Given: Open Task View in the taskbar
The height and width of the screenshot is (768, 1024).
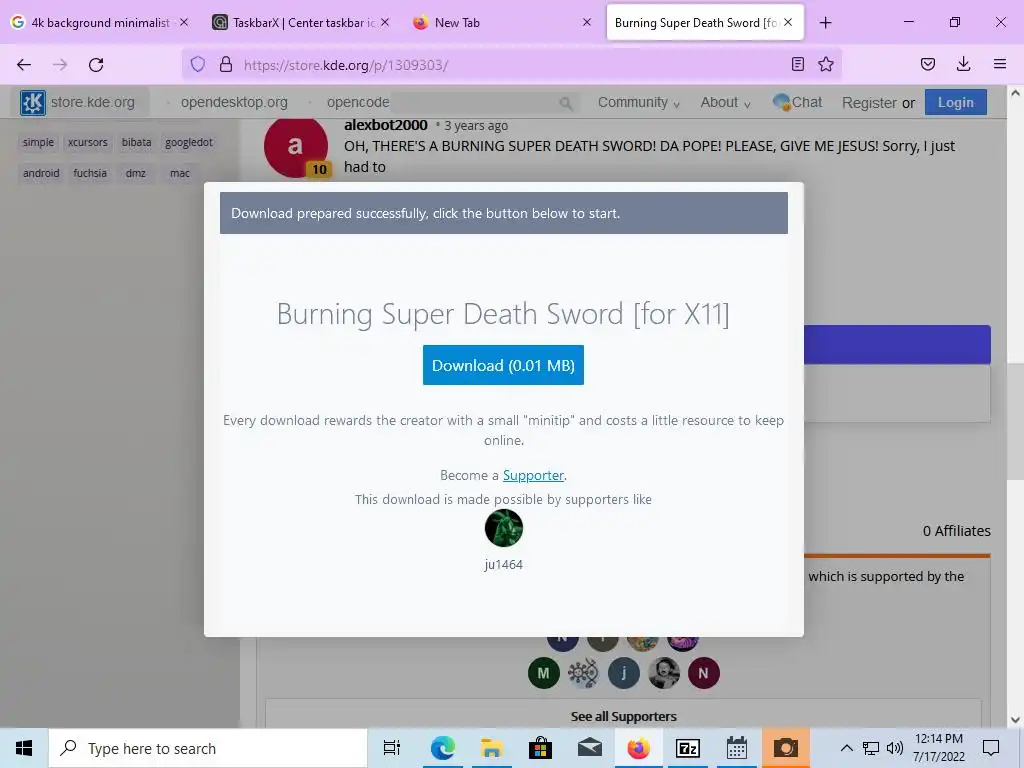Looking at the screenshot, I should [x=392, y=748].
